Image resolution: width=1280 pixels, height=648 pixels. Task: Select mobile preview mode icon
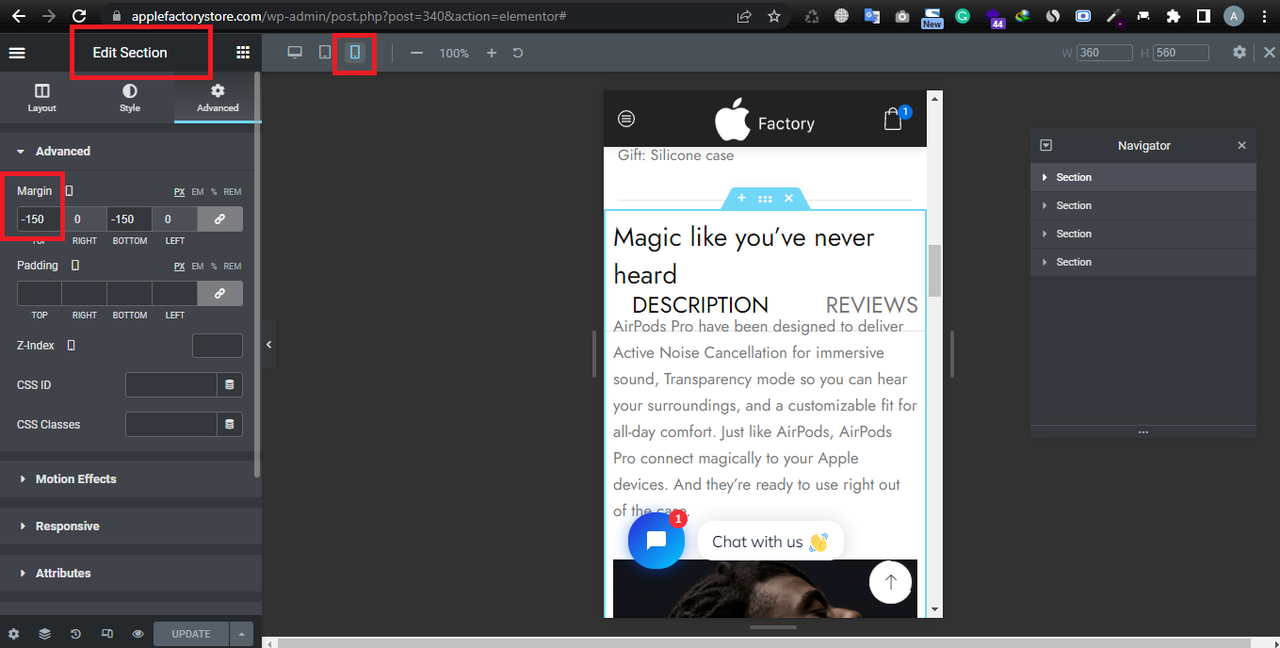coord(355,52)
